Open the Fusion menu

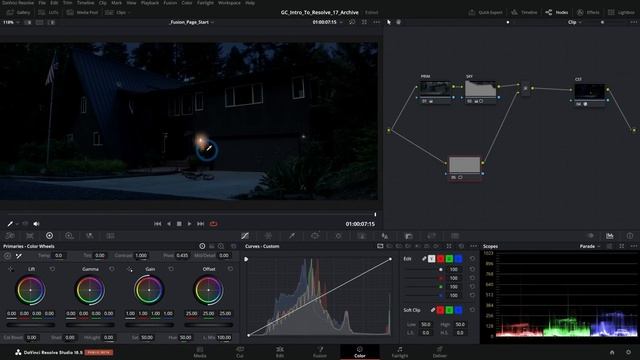coord(170,2)
